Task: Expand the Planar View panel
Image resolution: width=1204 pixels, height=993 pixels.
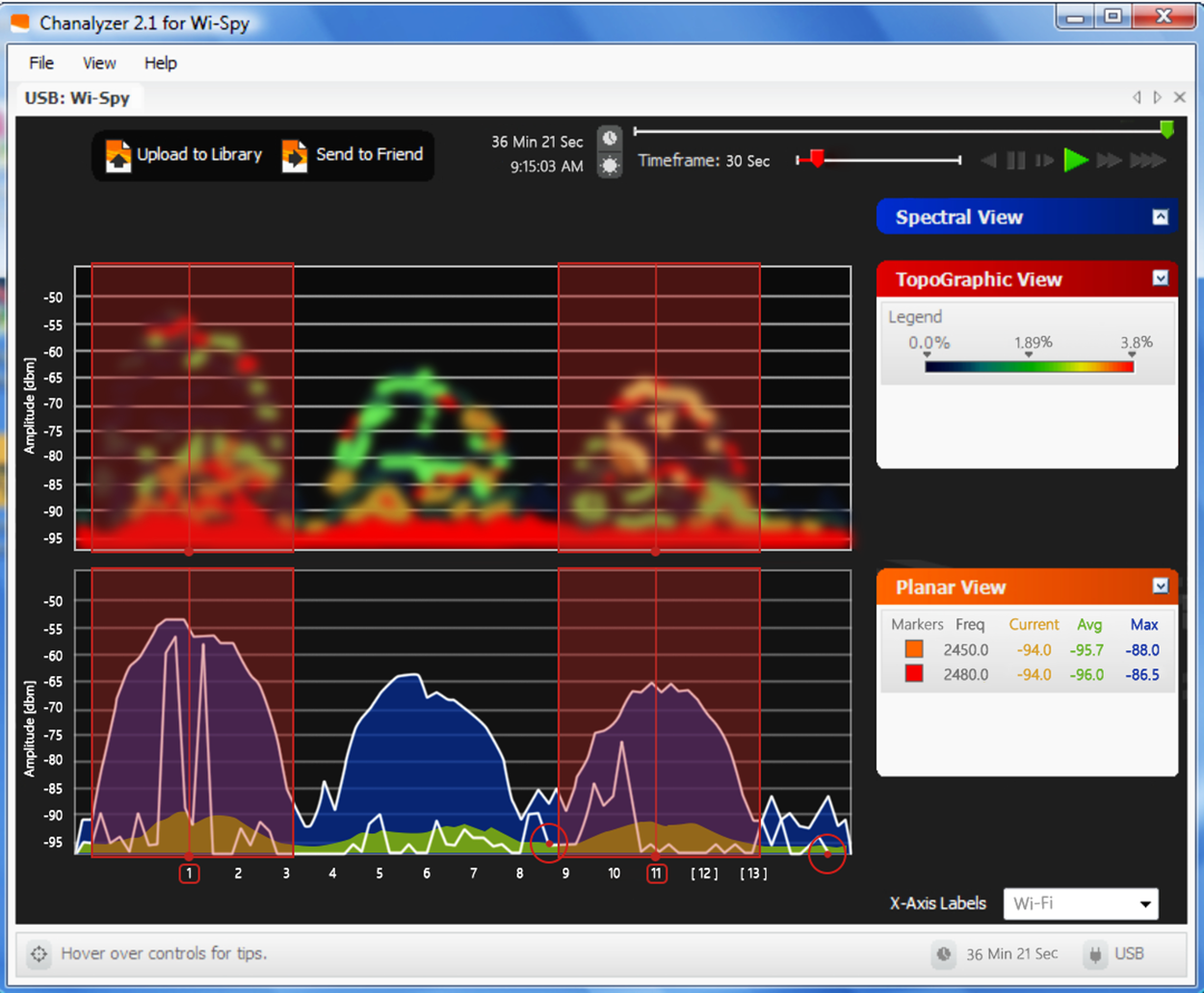Action: pos(1160,587)
